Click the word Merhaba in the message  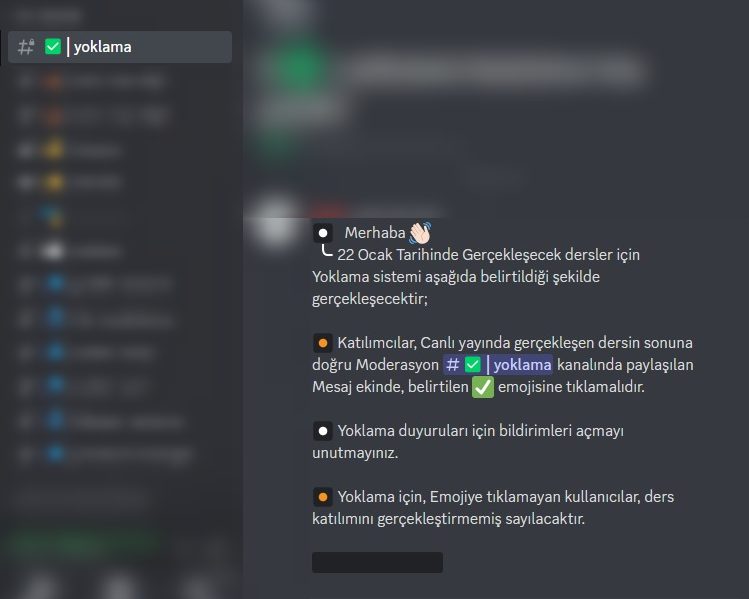pyautogui.click(x=375, y=233)
